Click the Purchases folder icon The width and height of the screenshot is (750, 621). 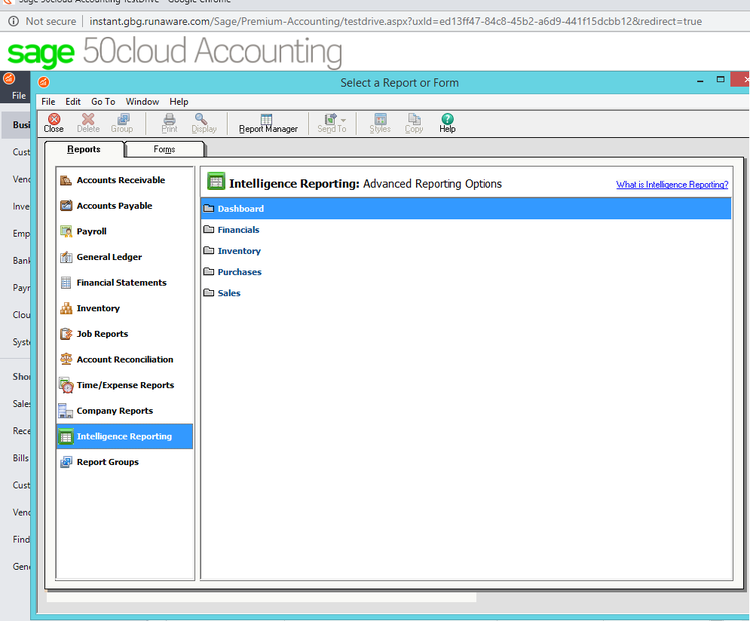point(209,271)
